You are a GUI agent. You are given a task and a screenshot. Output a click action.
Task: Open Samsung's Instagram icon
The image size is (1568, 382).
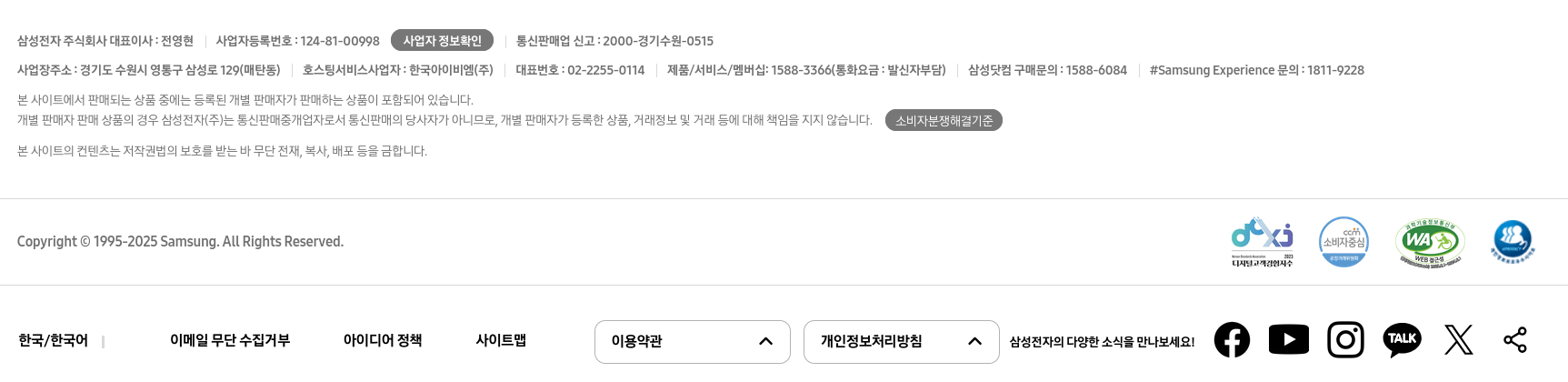[1345, 340]
